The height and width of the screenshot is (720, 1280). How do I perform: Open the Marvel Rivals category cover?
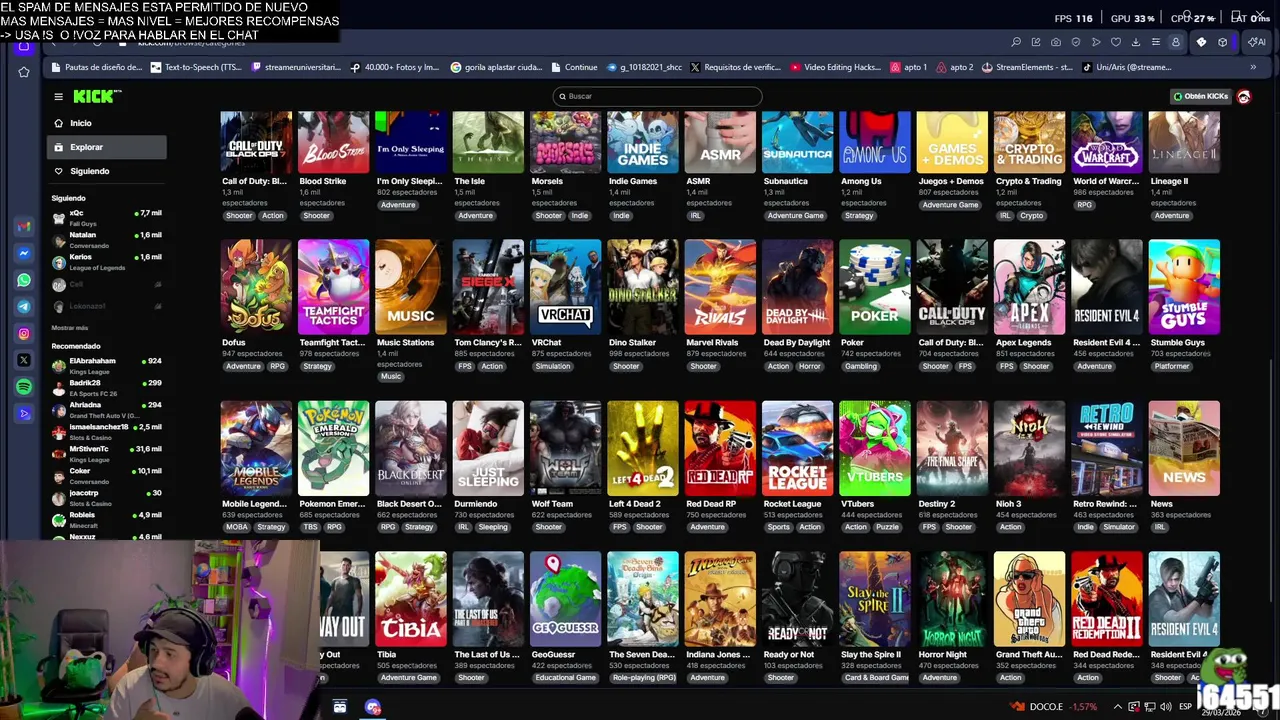pos(720,286)
